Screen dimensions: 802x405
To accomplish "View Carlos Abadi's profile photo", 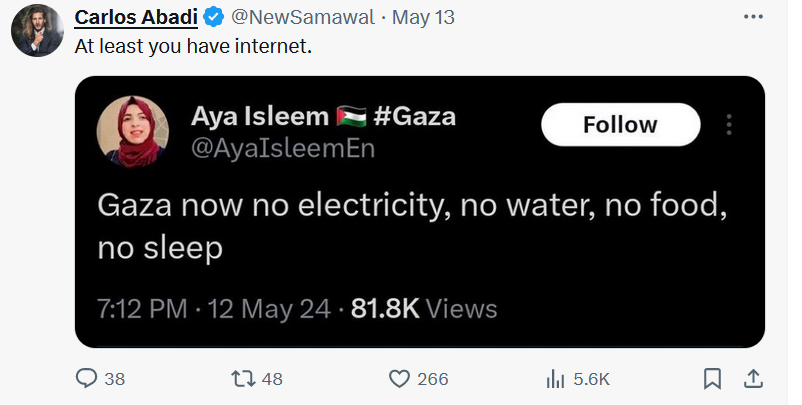I will pos(37,31).
